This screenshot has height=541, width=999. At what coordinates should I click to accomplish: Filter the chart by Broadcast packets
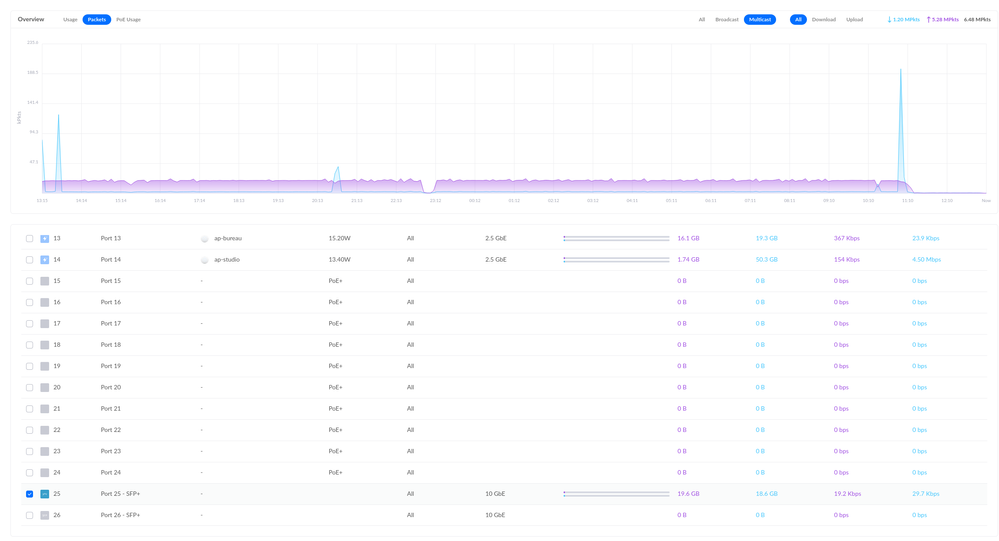727,20
